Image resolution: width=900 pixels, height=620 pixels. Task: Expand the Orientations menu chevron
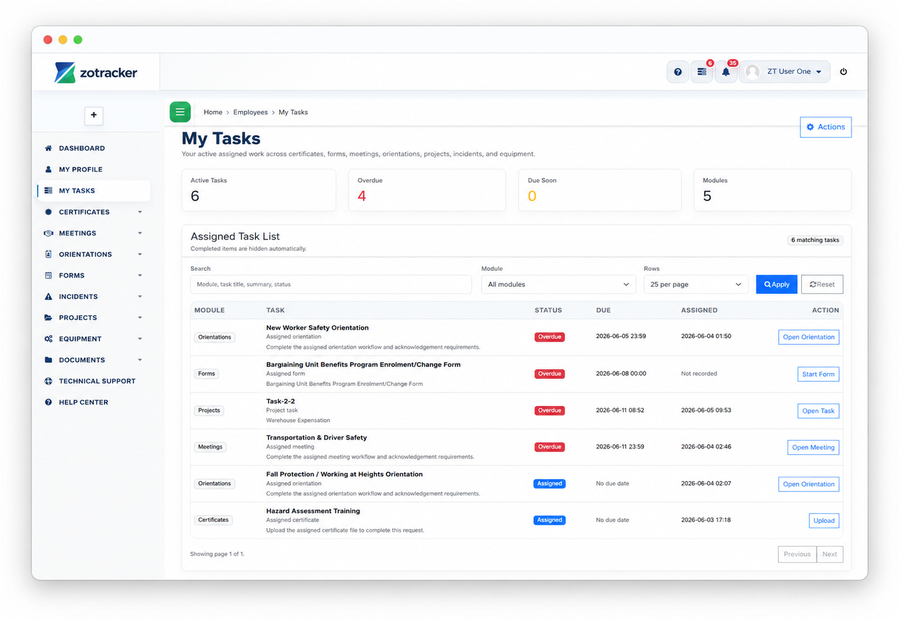point(140,254)
